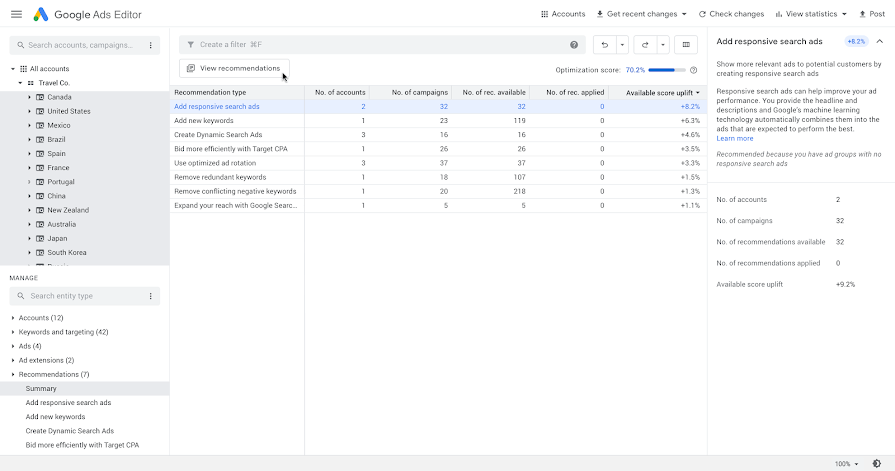Viewport: 895px width, 471px height.
Task: Select Use optimized ad rotation row
Action: click(x=438, y=163)
